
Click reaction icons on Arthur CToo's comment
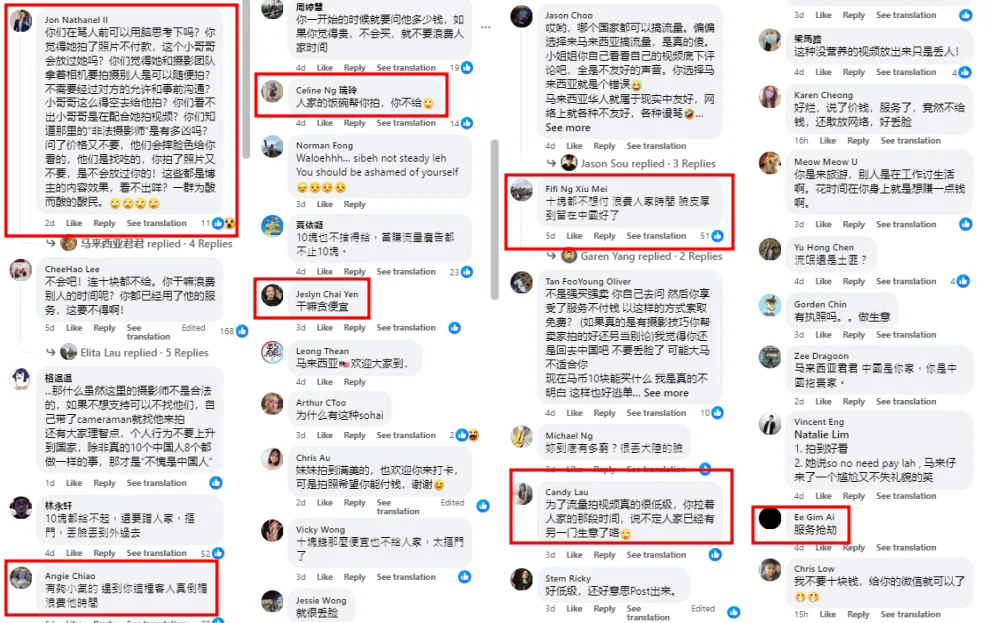point(468,435)
